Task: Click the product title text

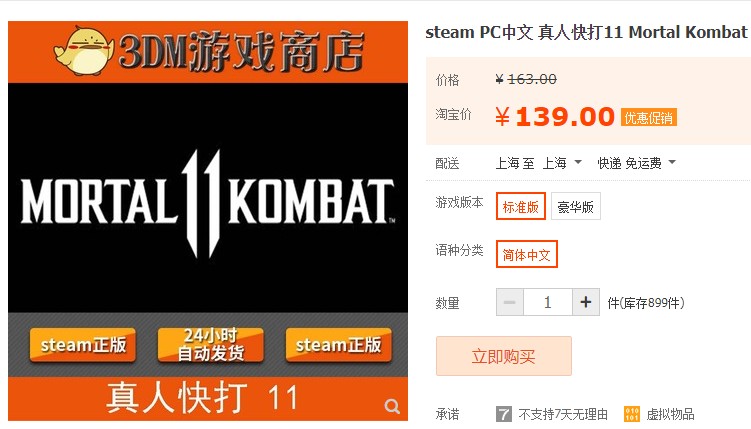Action: coord(588,32)
